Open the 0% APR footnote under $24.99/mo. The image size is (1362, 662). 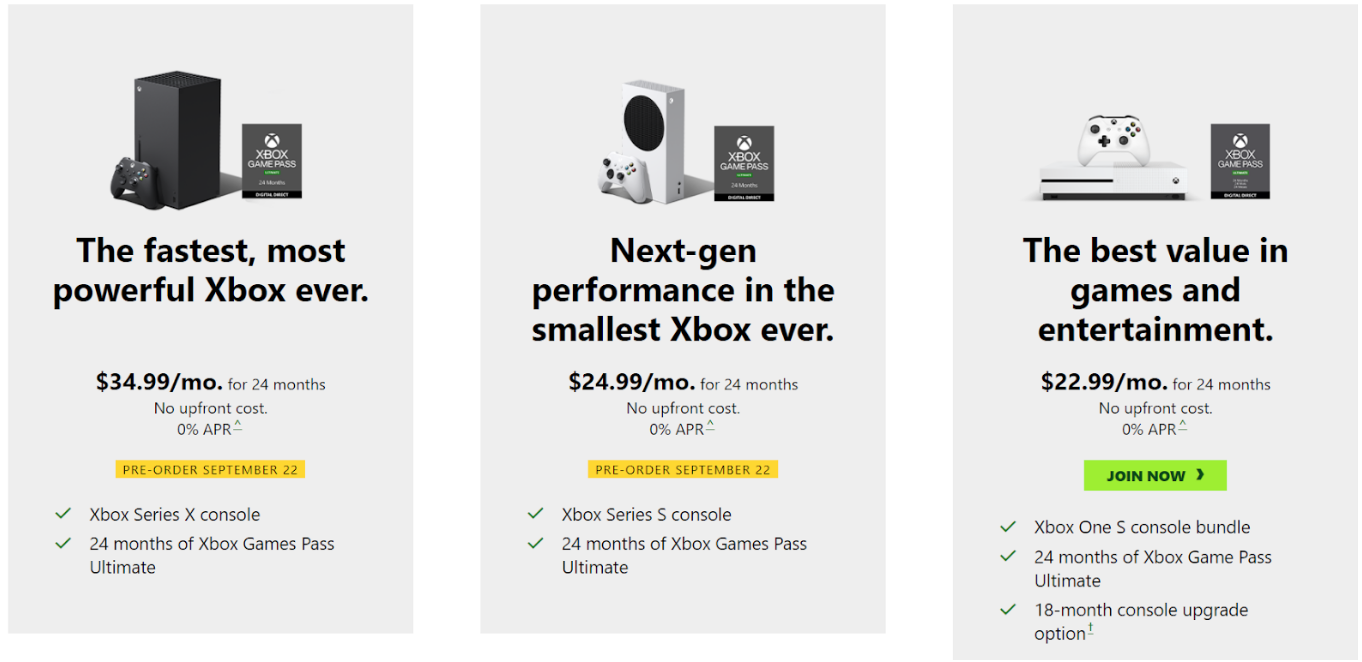(x=710, y=427)
